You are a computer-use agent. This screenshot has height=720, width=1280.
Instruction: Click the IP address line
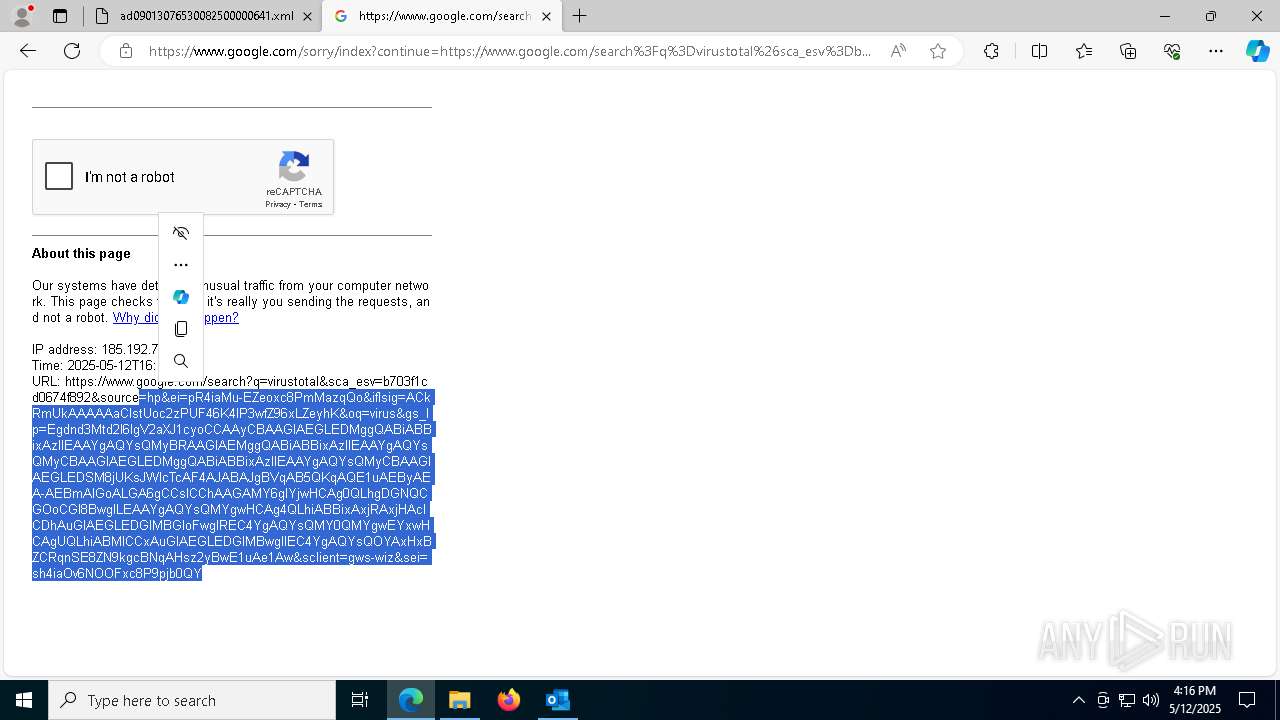click(x=96, y=350)
